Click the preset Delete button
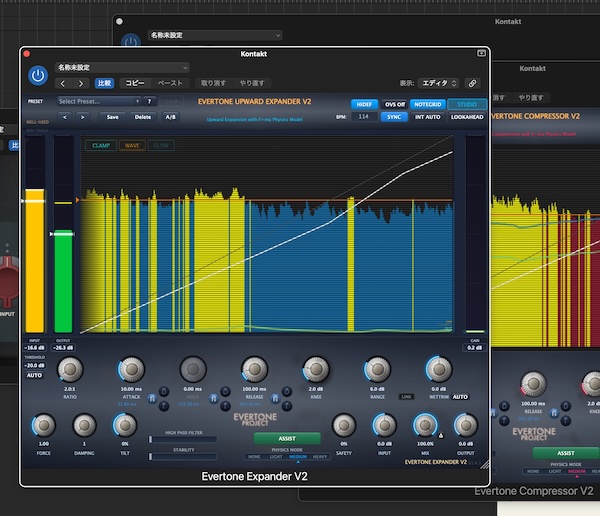The height and width of the screenshot is (516, 600). click(143, 117)
